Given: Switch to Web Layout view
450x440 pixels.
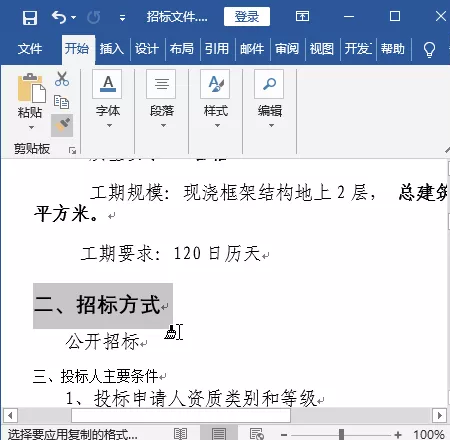Looking at the screenshot, I should 257,434.
